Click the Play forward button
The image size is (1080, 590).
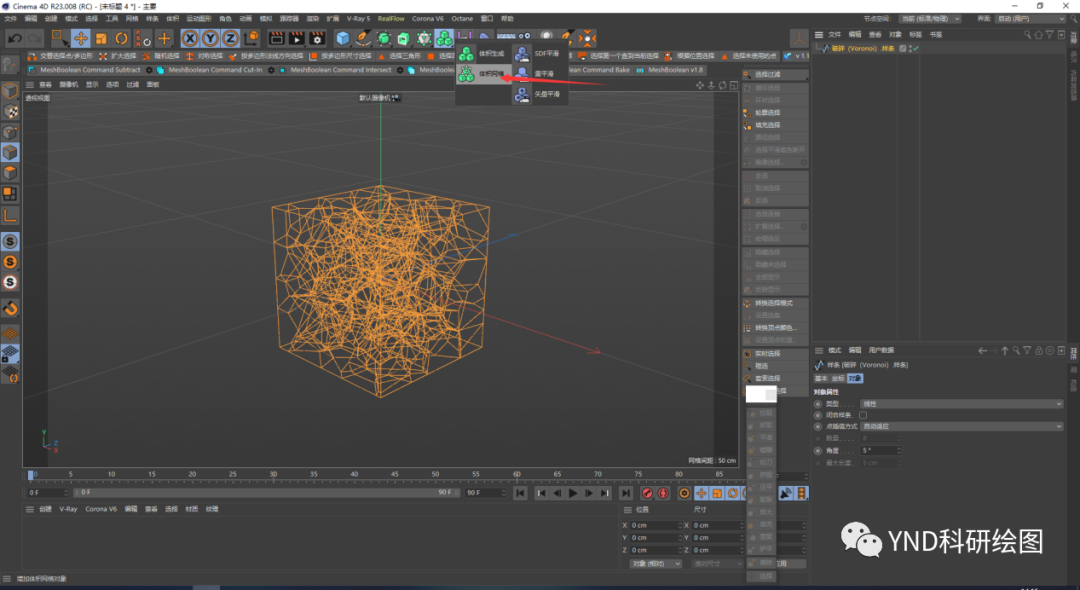pyautogui.click(x=573, y=493)
